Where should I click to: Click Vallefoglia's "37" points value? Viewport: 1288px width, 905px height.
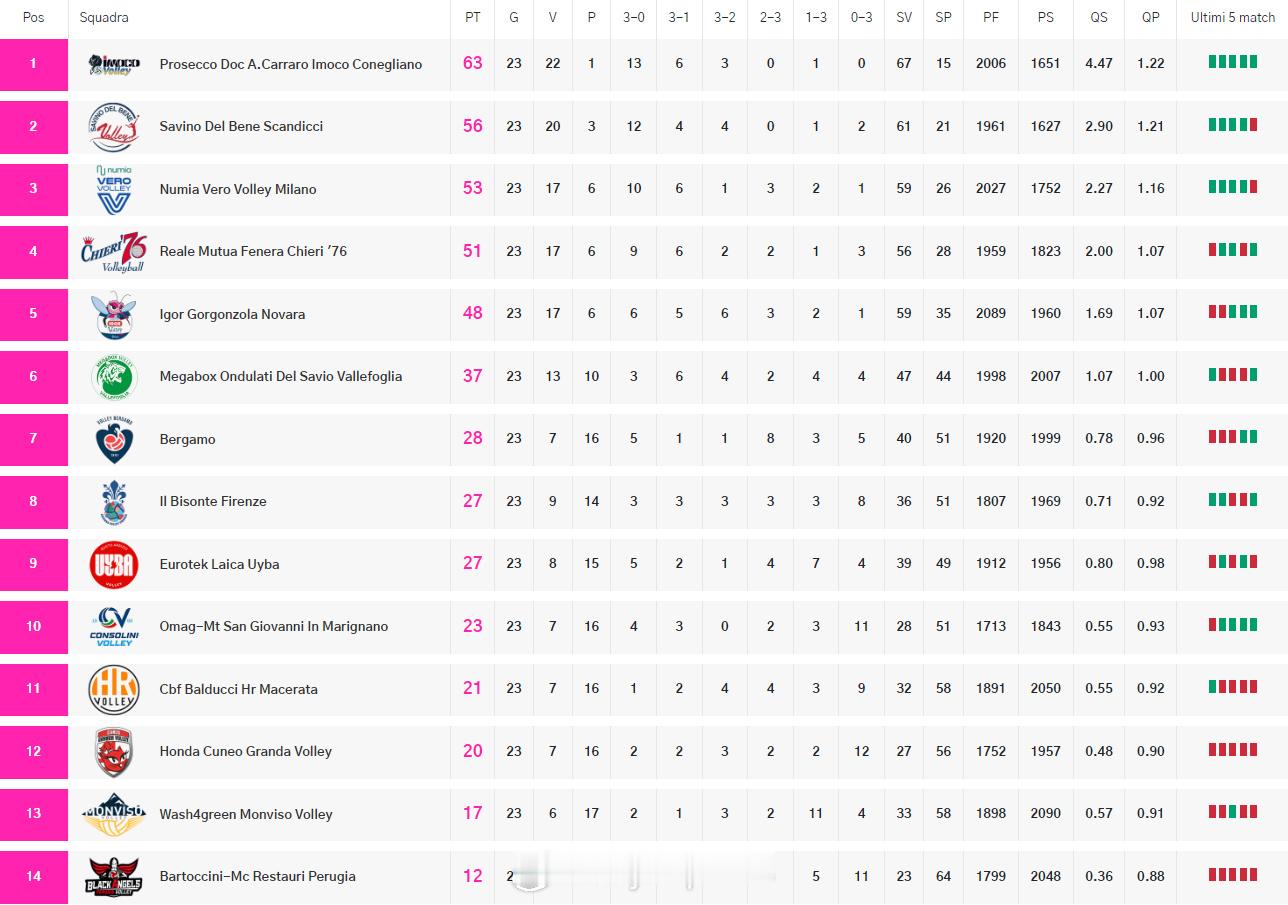click(473, 376)
